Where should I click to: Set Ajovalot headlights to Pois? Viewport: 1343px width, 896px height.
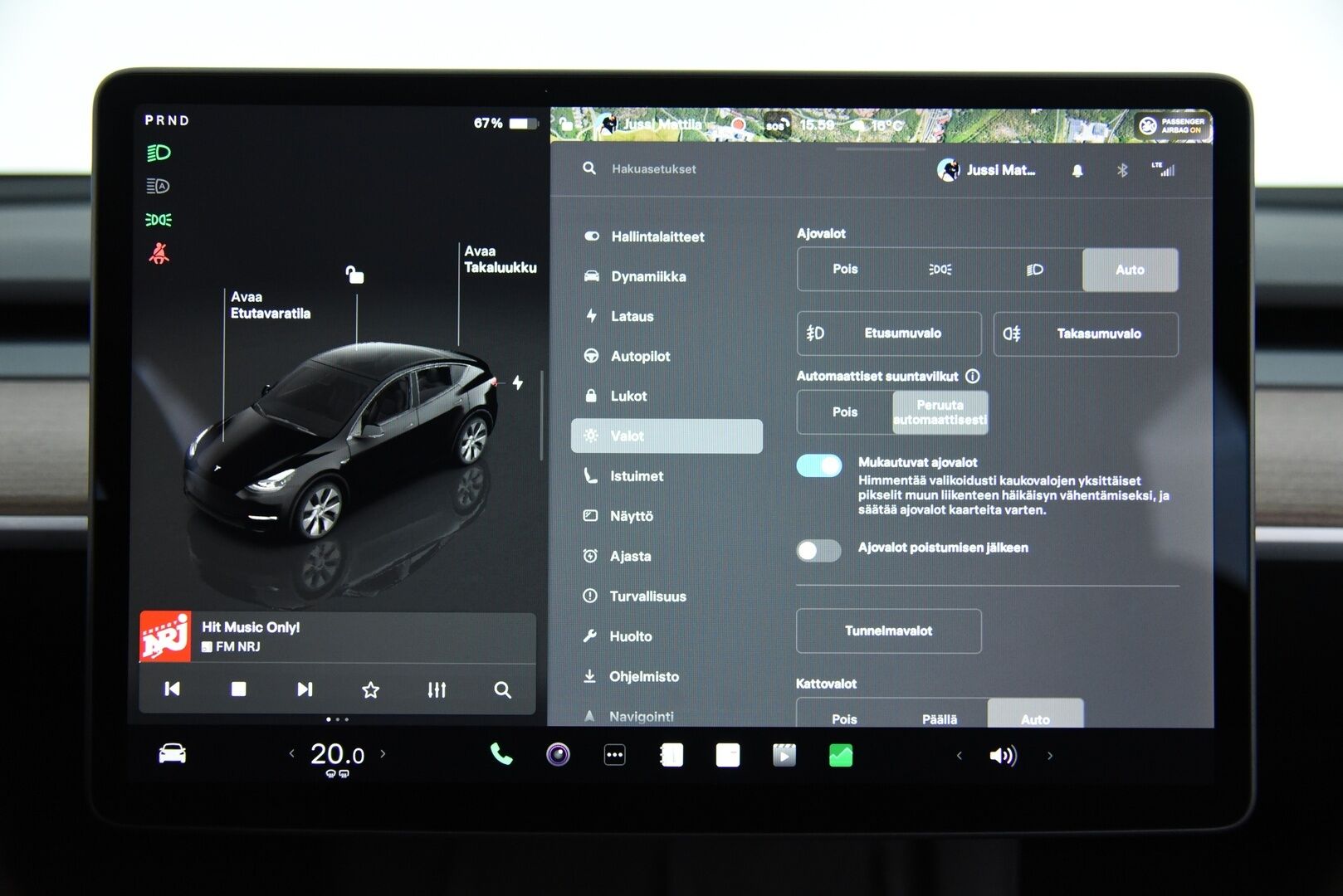pos(845,270)
